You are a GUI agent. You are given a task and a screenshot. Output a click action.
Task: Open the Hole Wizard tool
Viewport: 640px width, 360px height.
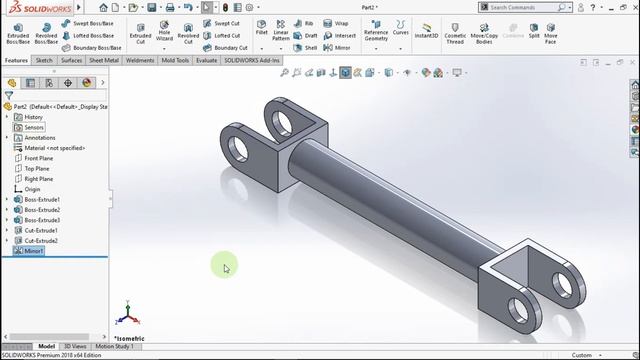164,31
